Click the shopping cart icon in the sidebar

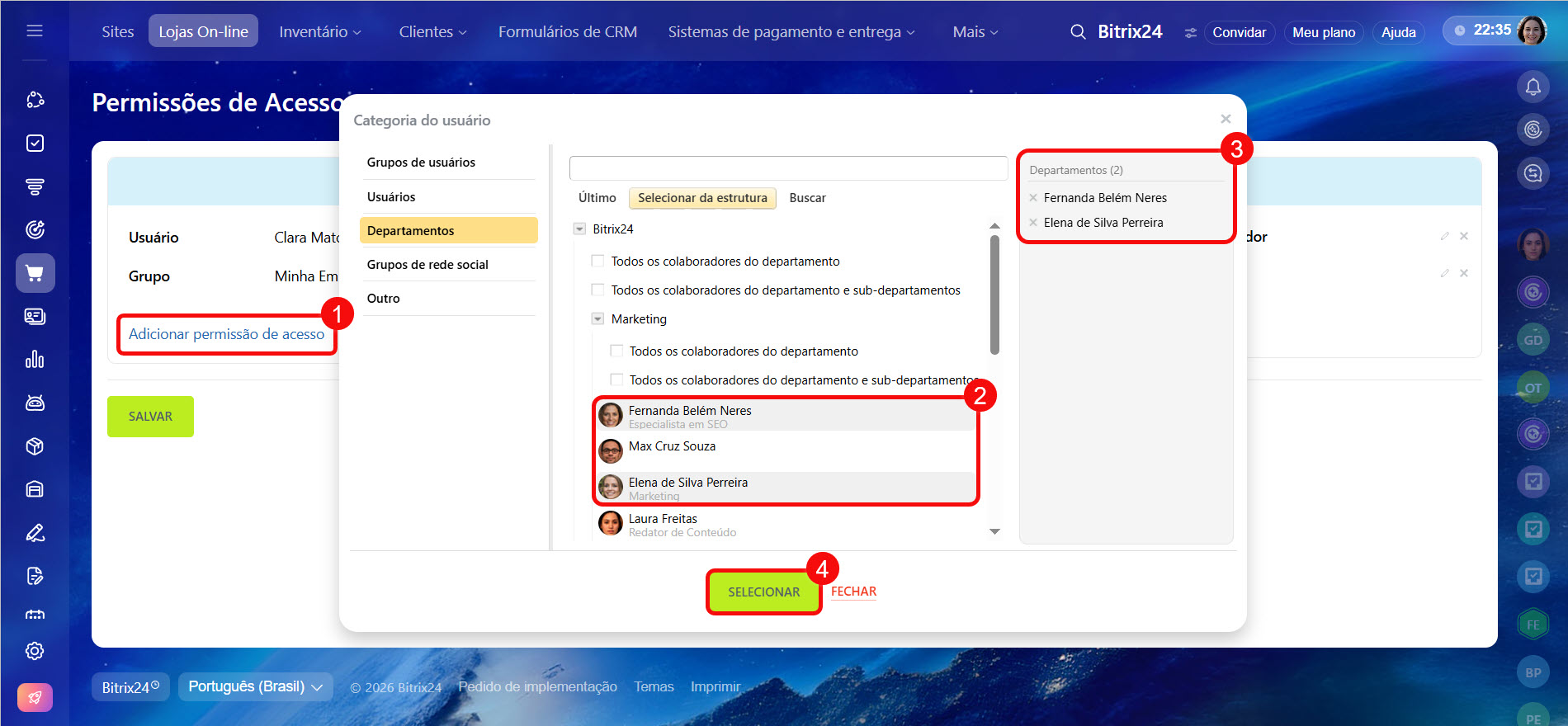(x=35, y=273)
